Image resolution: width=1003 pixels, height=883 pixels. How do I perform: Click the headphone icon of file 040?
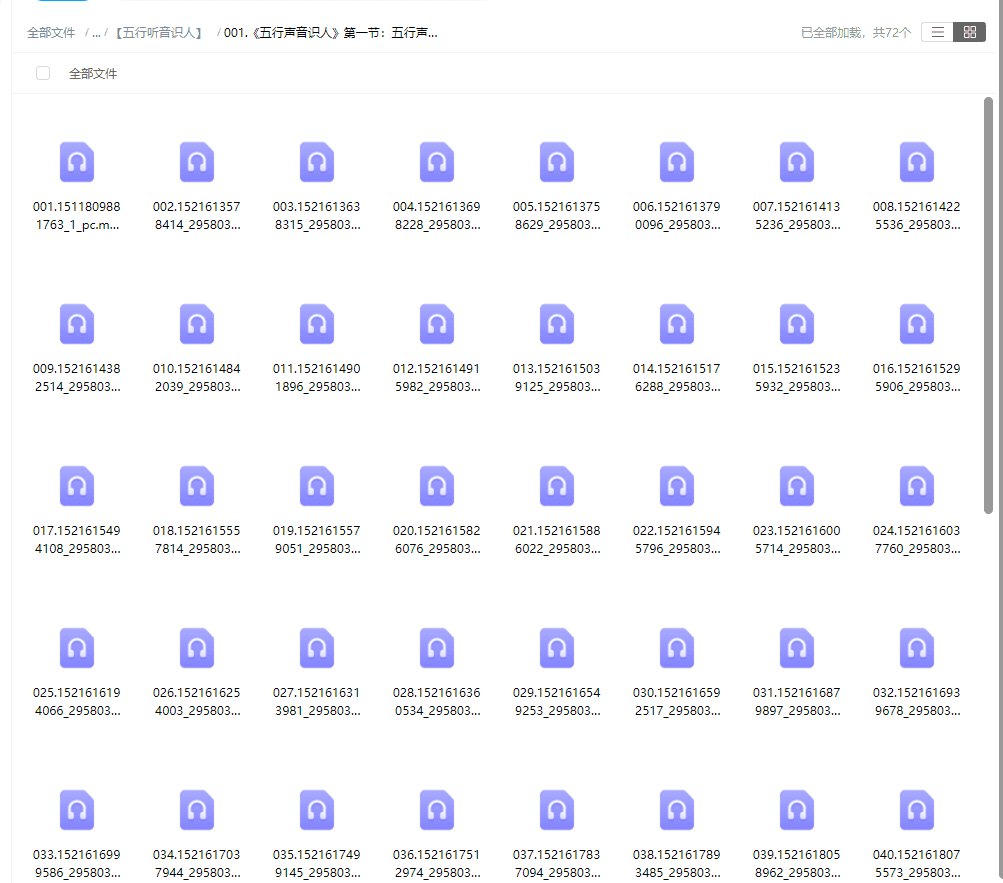[x=916, y=809]
